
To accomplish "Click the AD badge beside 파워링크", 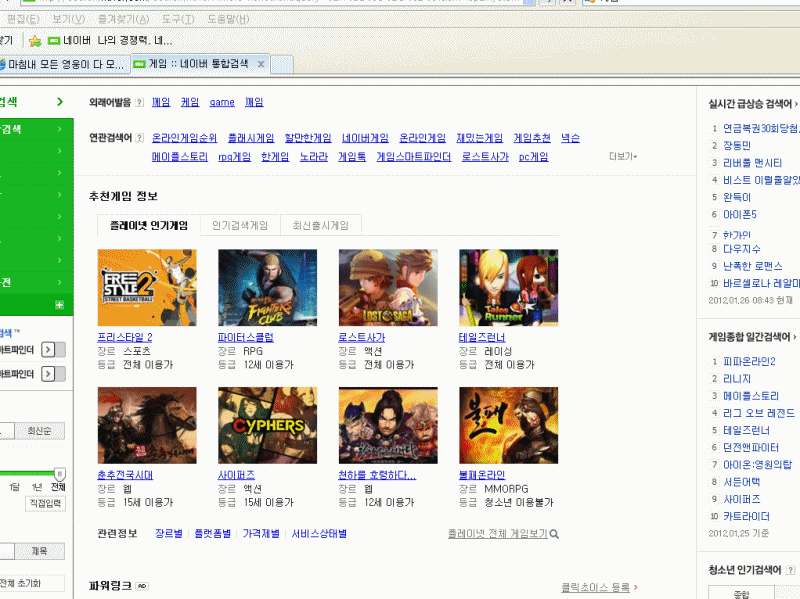I will (142, 586).
